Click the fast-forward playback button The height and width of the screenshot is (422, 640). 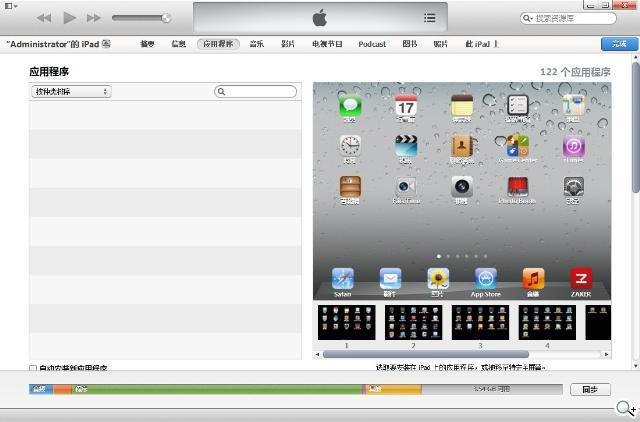[94, 18]
